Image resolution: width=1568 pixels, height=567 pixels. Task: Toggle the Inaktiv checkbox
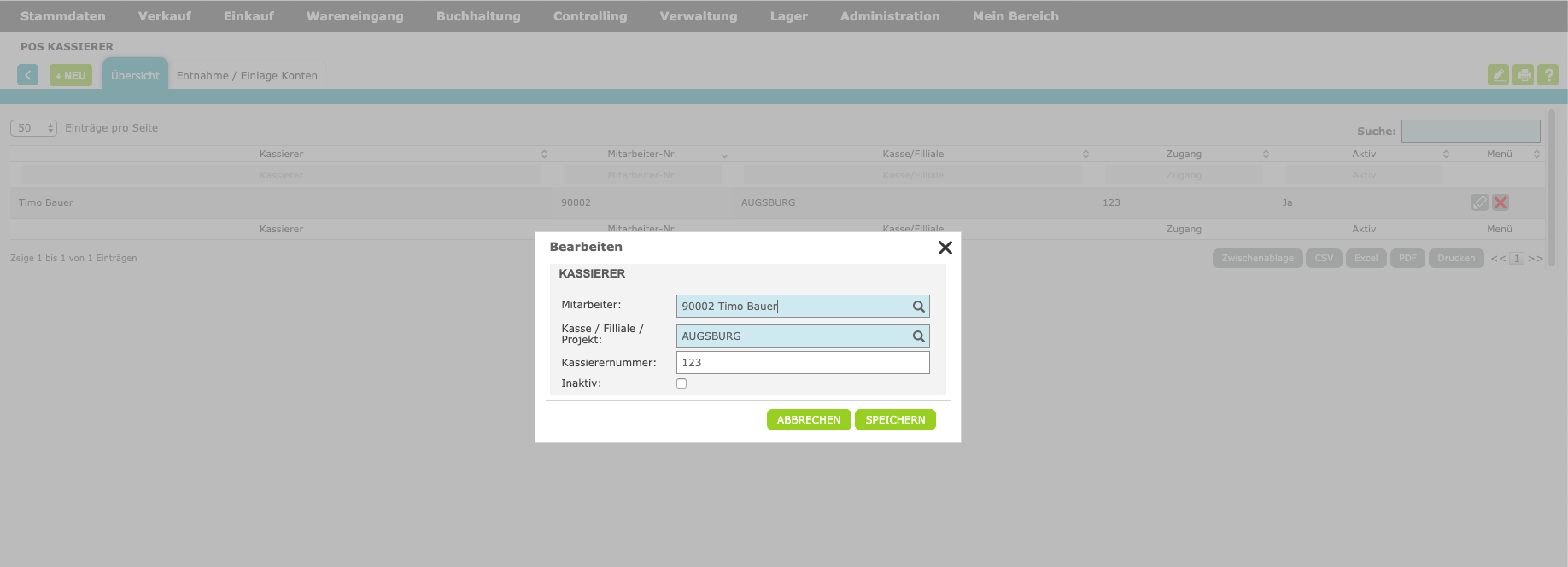click(x=682, y=383)
